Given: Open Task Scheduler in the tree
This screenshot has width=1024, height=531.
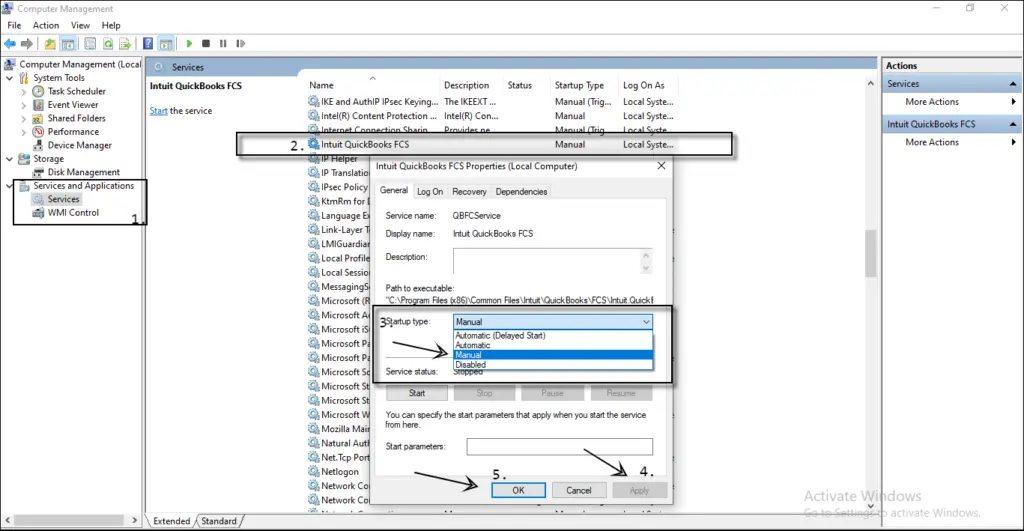Looking at the screenshot, I should coord(76,91).
